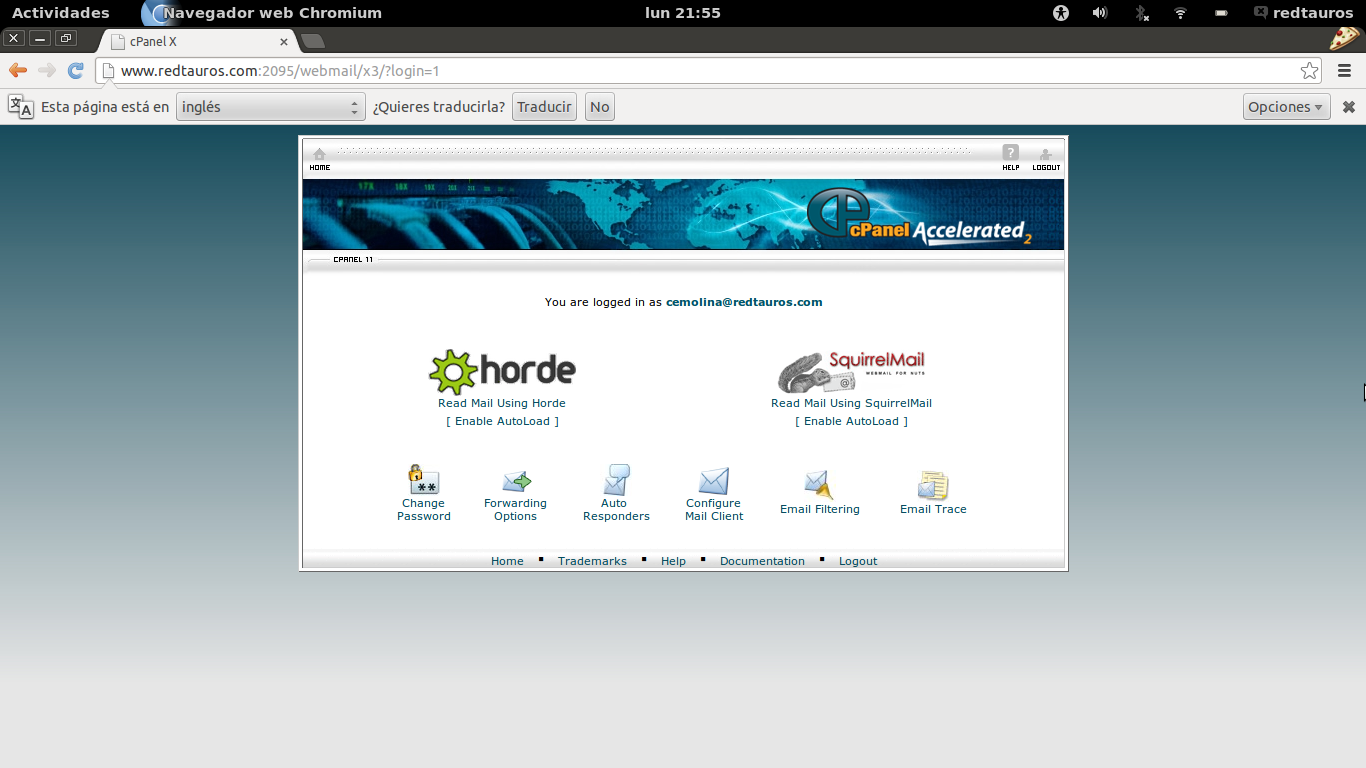Reload the page with refresh icon

click(75, 70)
